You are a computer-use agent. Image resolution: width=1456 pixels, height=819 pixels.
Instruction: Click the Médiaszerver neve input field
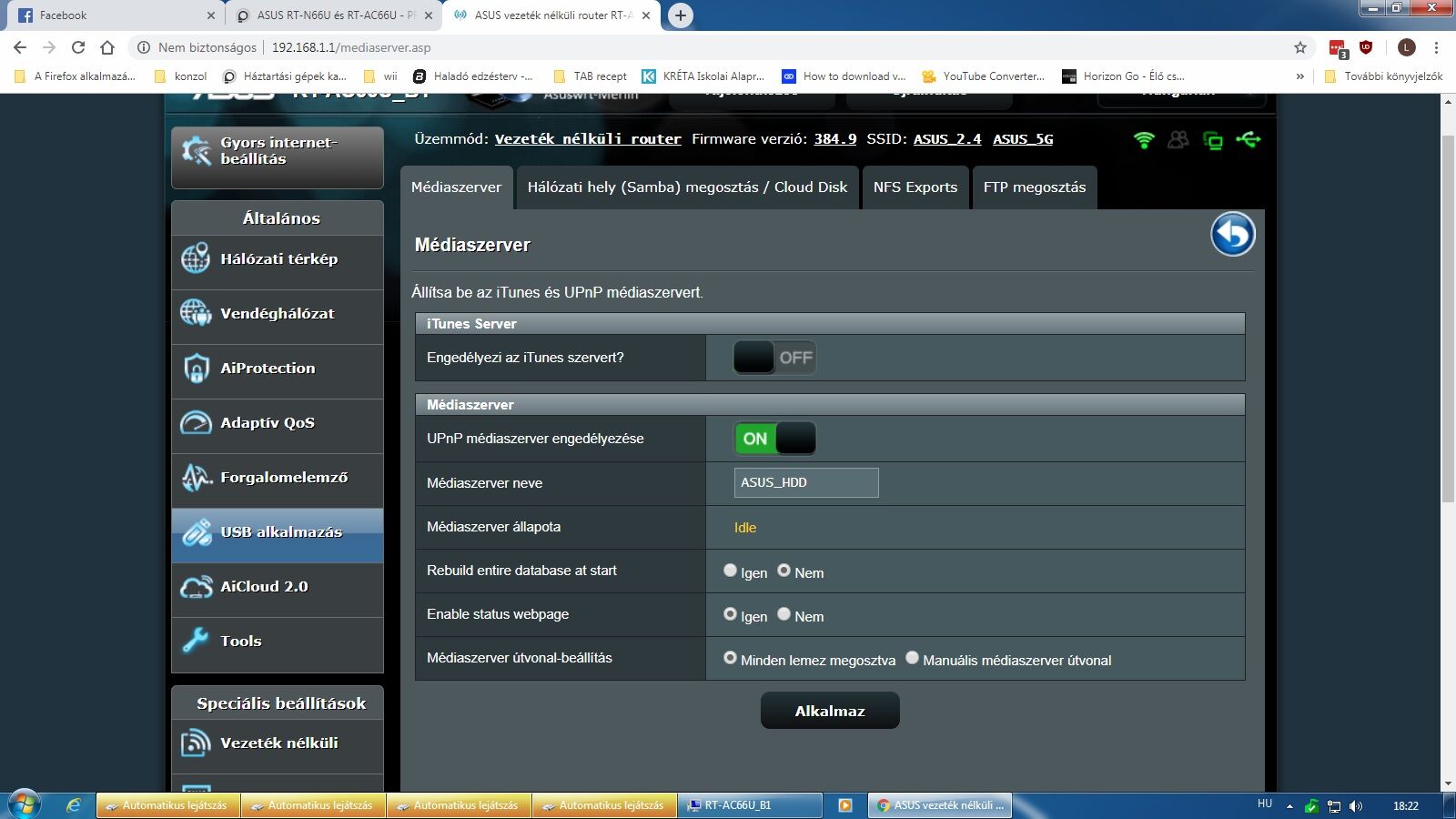(x=806, y=483)
